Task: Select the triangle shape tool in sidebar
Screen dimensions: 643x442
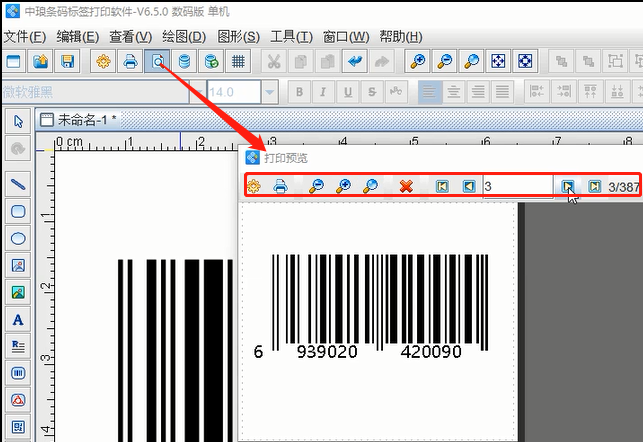Action: click(18, 400)
